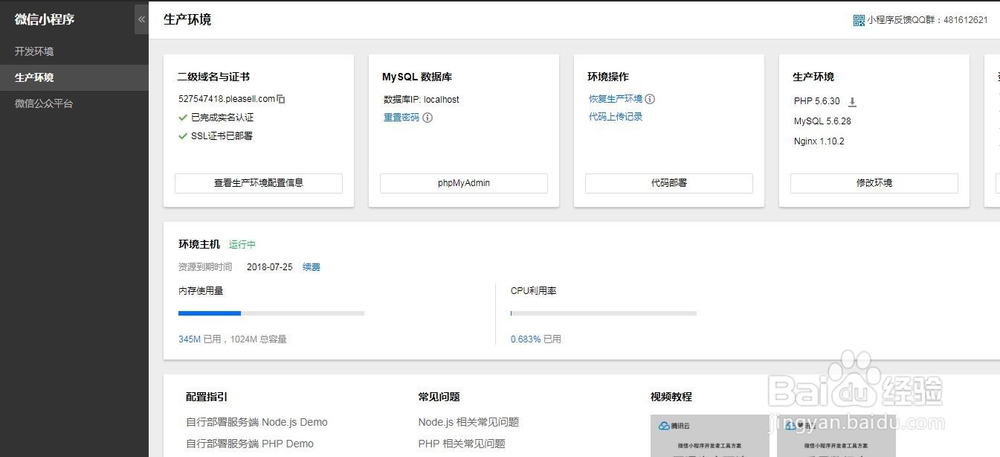Click the Nginx 1.10.2 version text
Image resolution: width=1000 pixels, height=457 pixels.
click(x=819, y=141)
